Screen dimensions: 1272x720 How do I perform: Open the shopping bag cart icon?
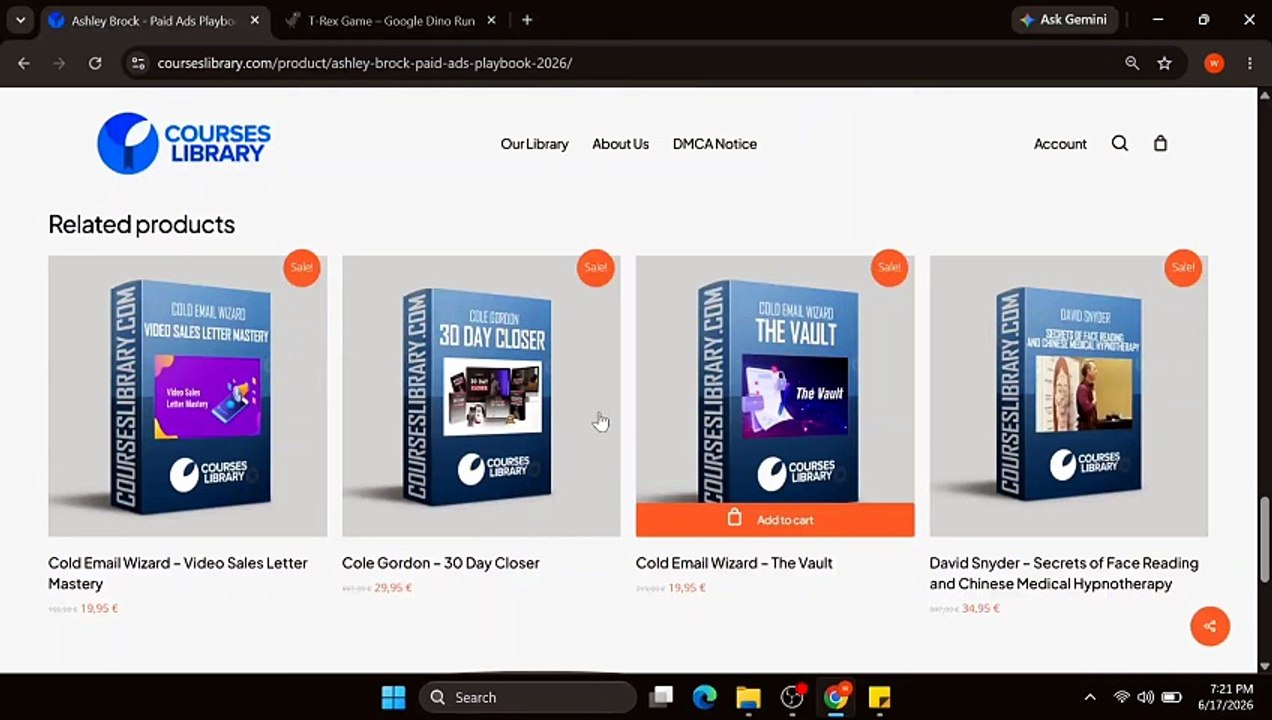coord(1160,143)
